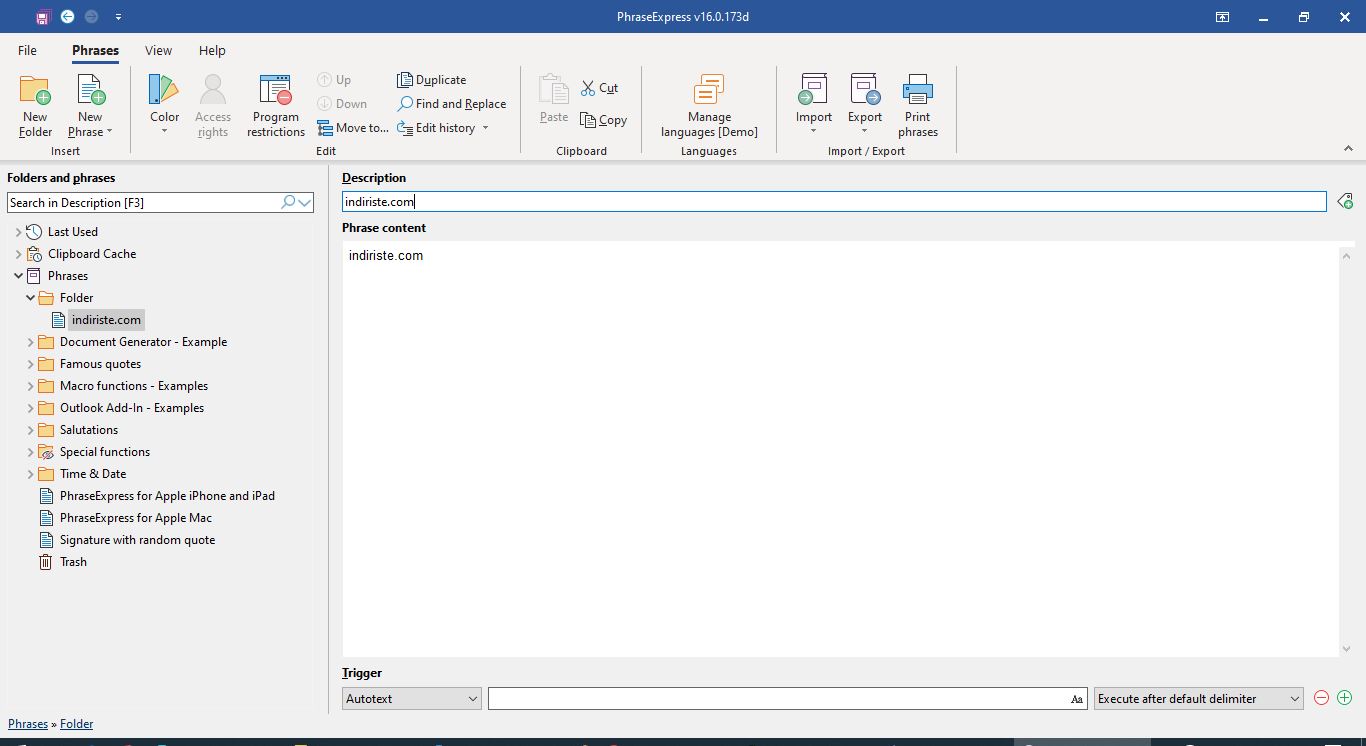
Task: Expand Famous quotes folder
Action: tap(30, 364)
